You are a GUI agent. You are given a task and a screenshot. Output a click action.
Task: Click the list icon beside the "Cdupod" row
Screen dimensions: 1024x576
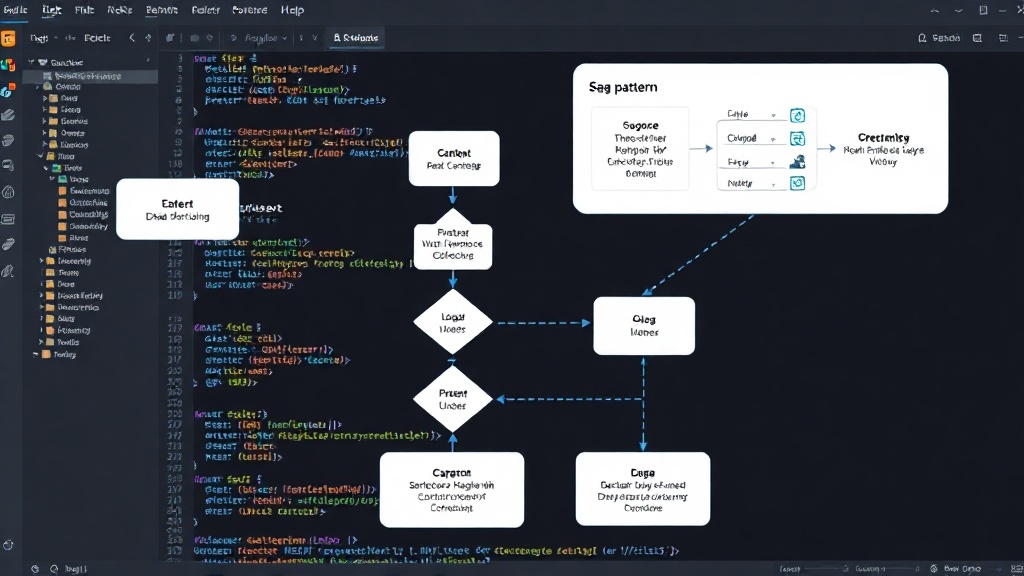click(x=797, y=138)
